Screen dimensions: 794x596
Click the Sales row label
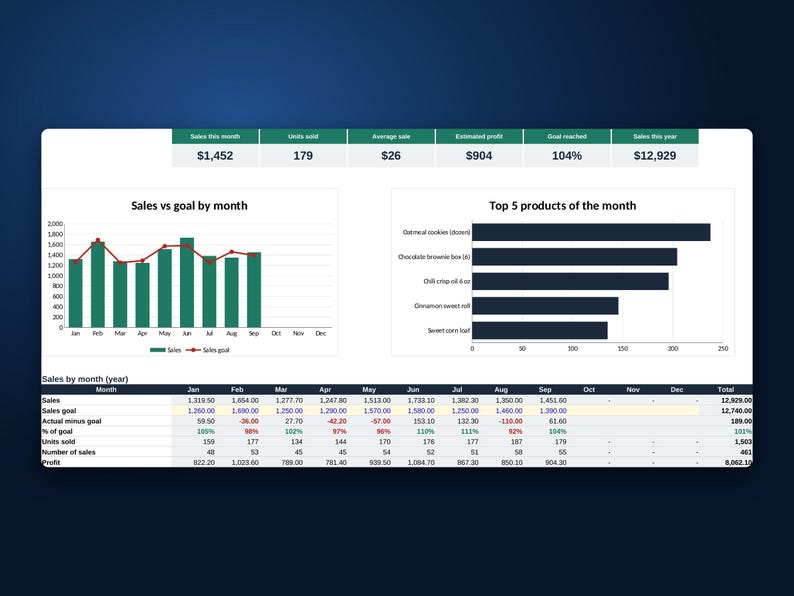51,400
